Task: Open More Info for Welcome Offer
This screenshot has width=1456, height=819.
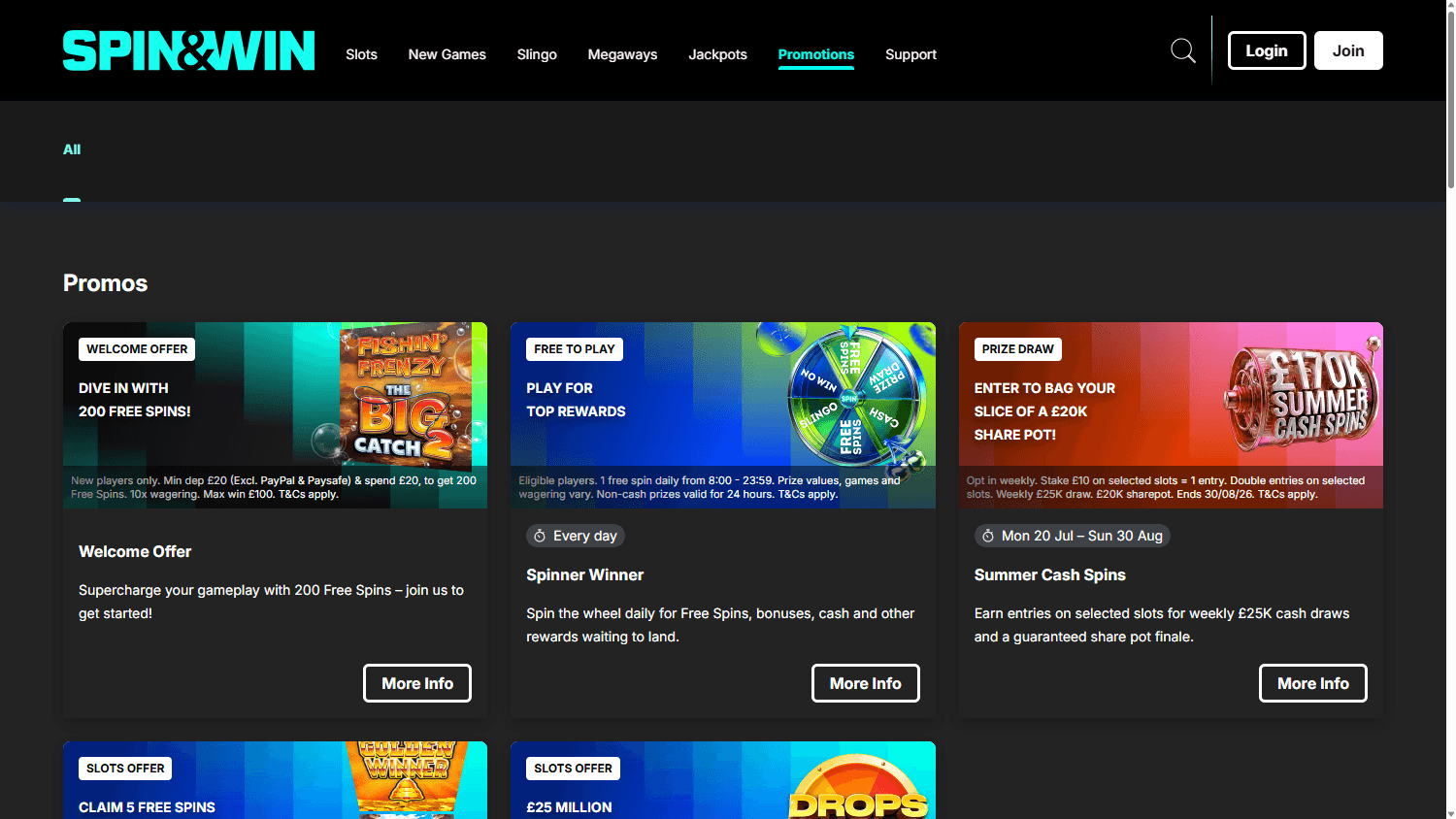Action: click(417, 683)
